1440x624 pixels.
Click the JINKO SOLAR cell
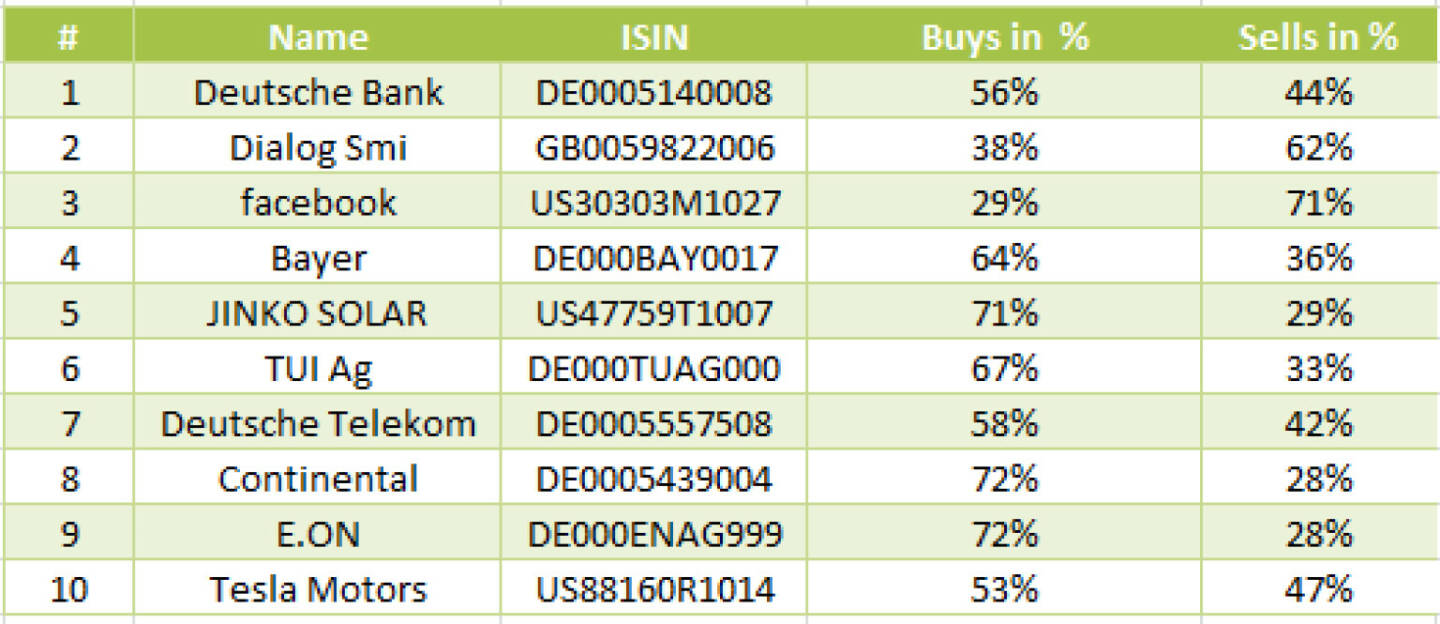pyautogui.click(x=317, y=313)
